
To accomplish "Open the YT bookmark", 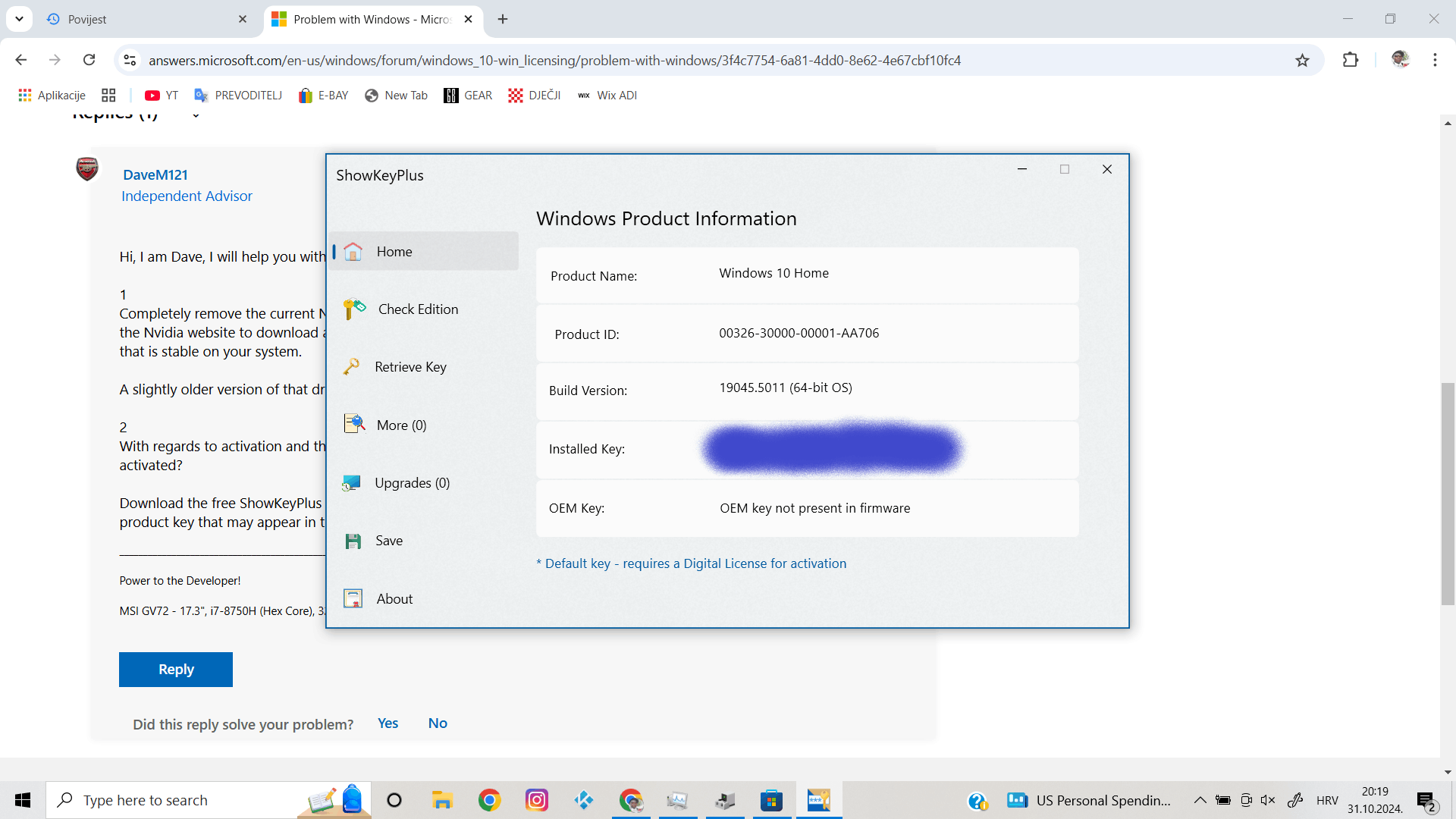I will [x=162, y=95].
